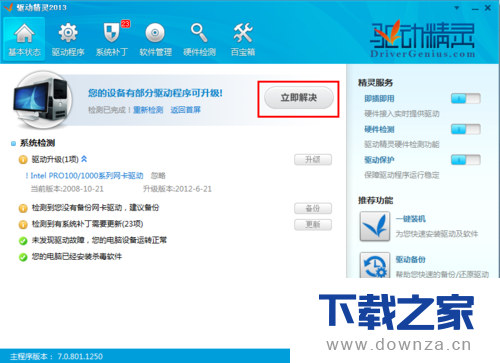Viewport: 500px width, 363px height.
Task: Open the 软件管理 disc icon
Action: click(155, 33)
